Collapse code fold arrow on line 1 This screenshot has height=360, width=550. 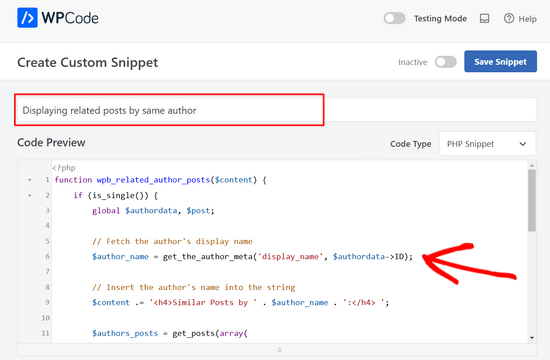coord(30,180)
